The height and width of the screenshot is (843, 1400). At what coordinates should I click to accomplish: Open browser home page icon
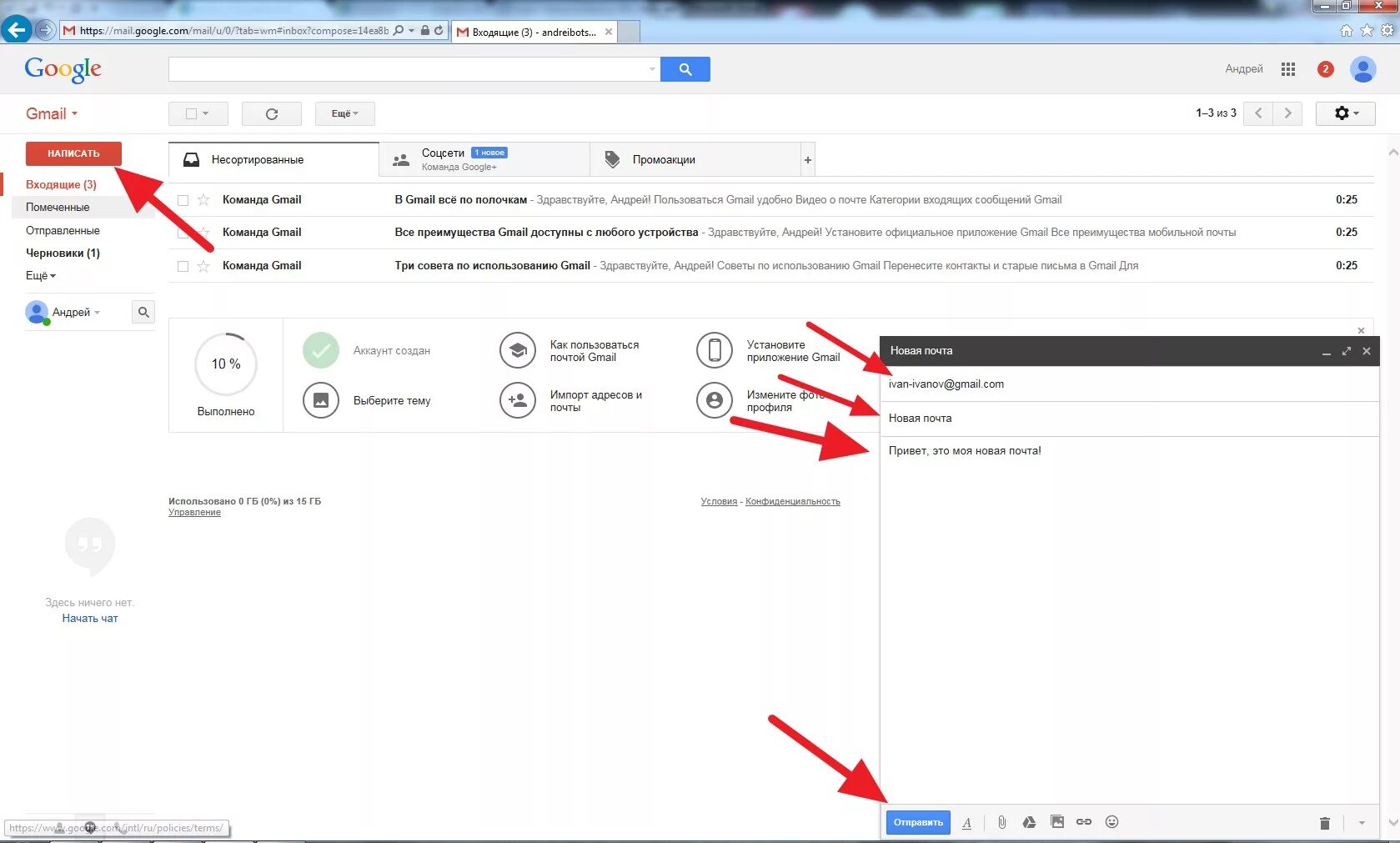(x=1346, y=31)
